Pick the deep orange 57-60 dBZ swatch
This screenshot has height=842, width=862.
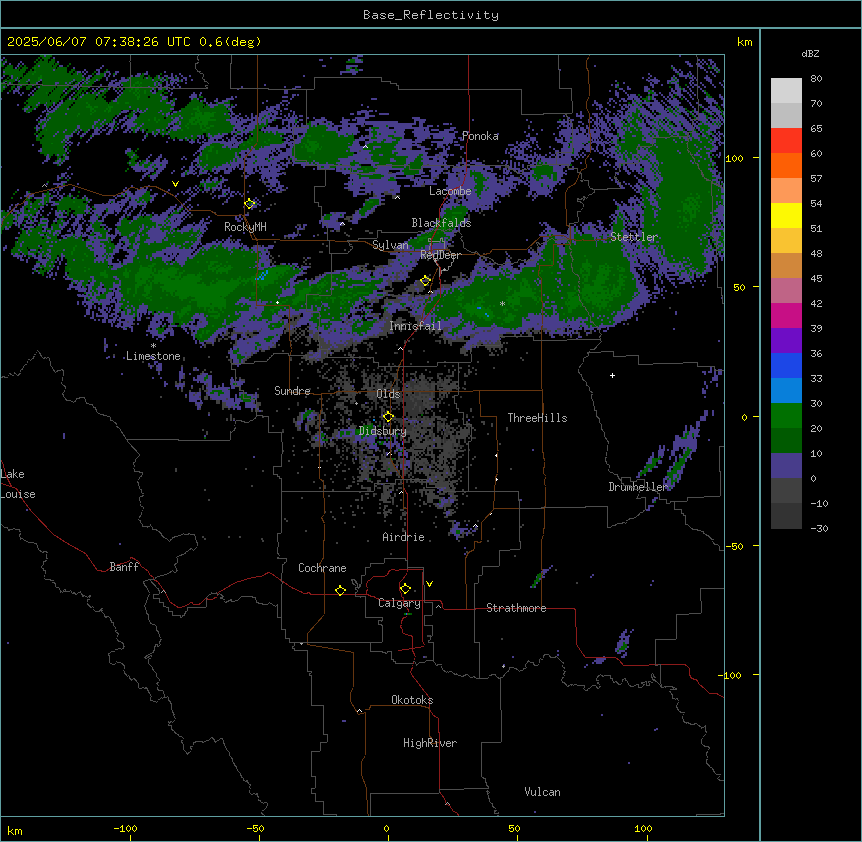click(786, 165)
